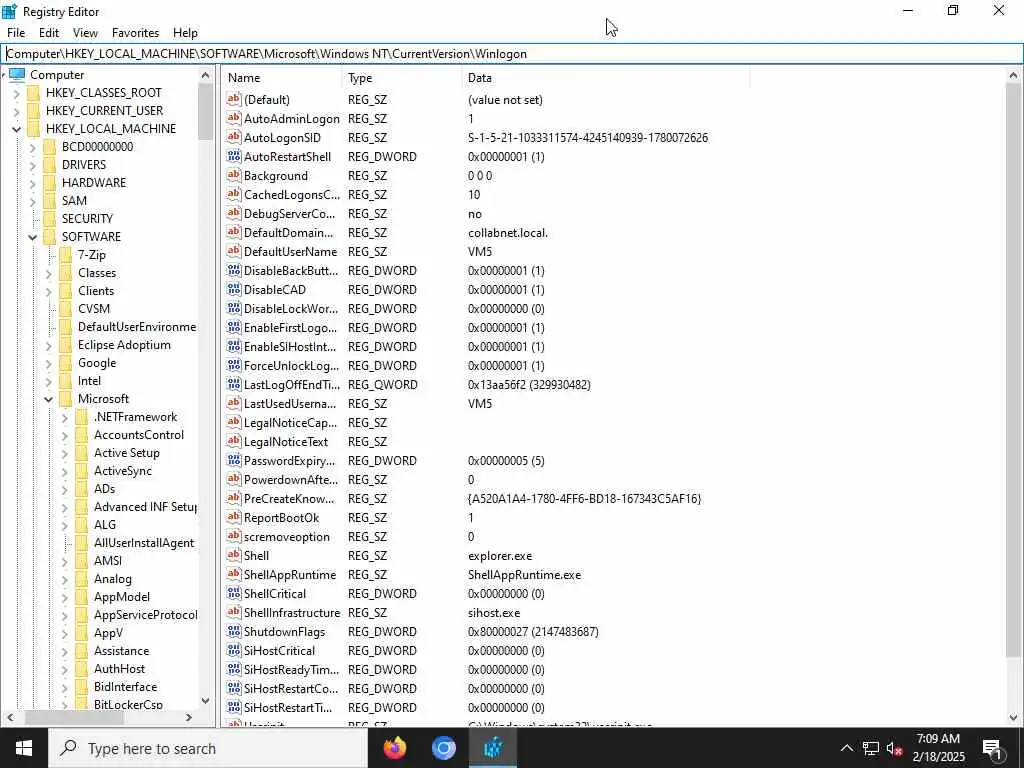The height and width of the screenshot is (768, 1024).
Task: Click the taskbar search box
Action: point(208,748)
